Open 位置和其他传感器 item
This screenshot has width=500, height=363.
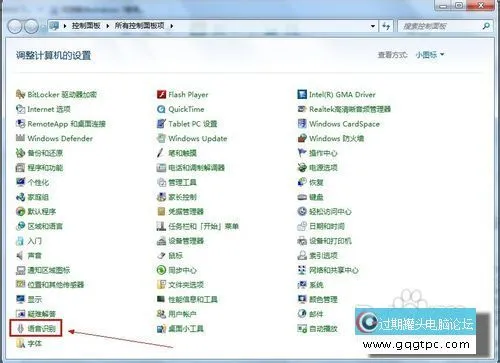(50, 284)
